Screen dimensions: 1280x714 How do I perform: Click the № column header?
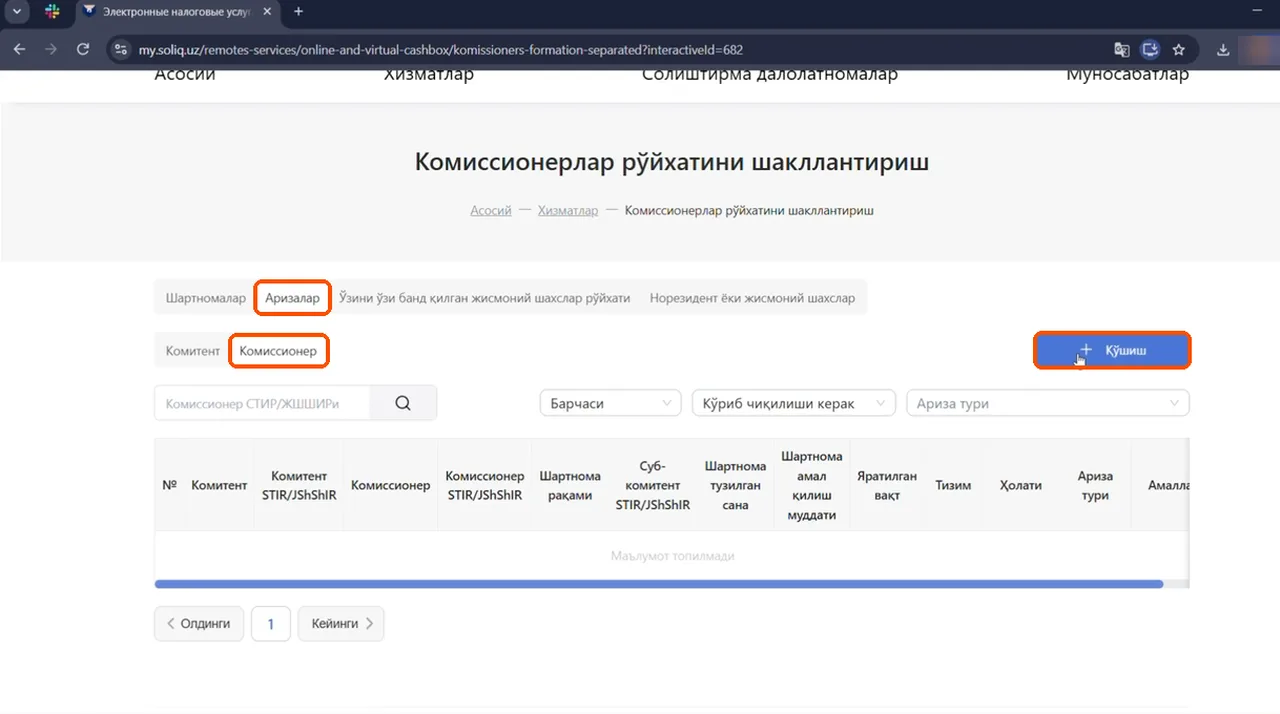click(x=170, y=485)
